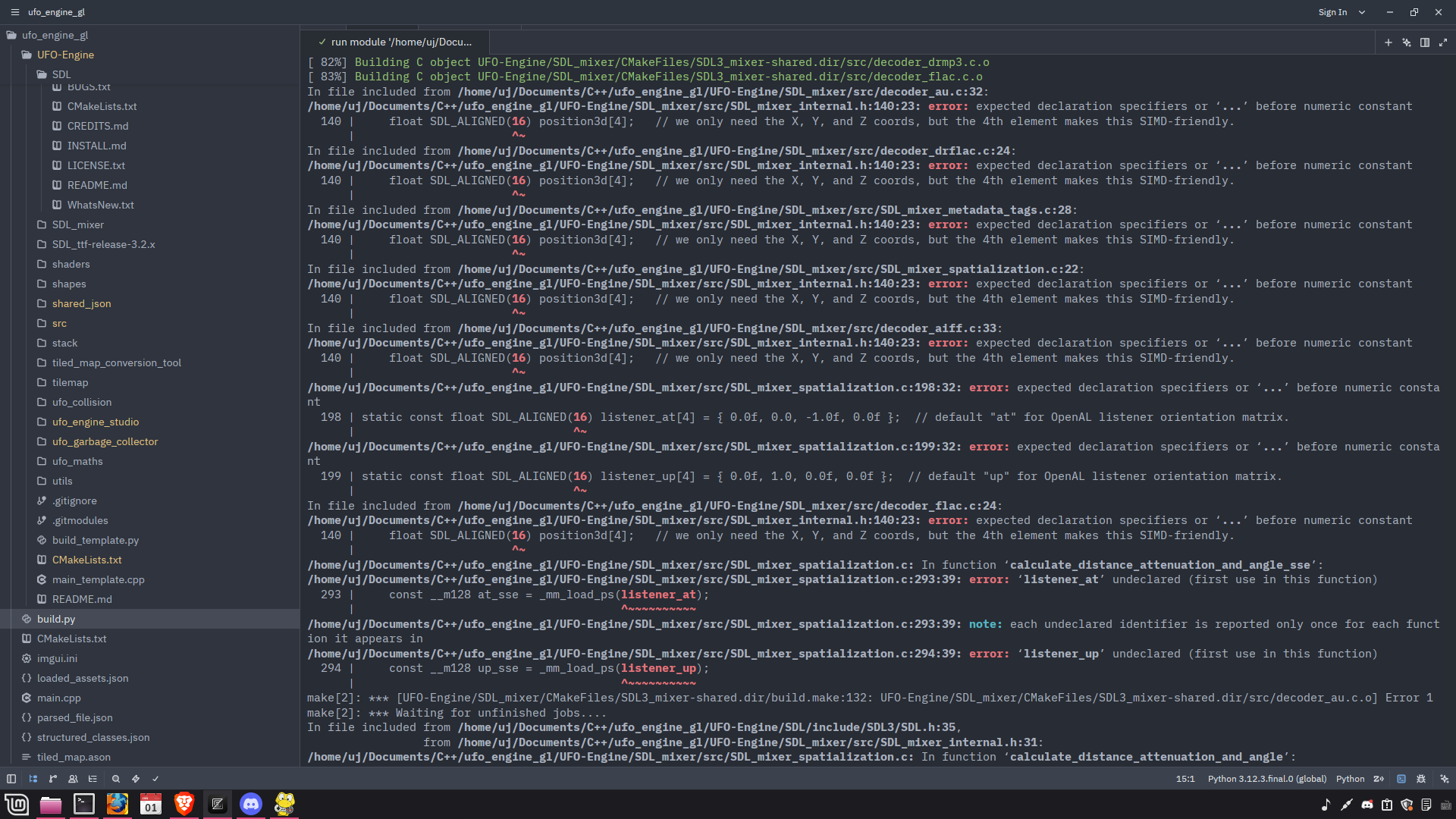Open the outline panel icon

[x=93, y=779]
